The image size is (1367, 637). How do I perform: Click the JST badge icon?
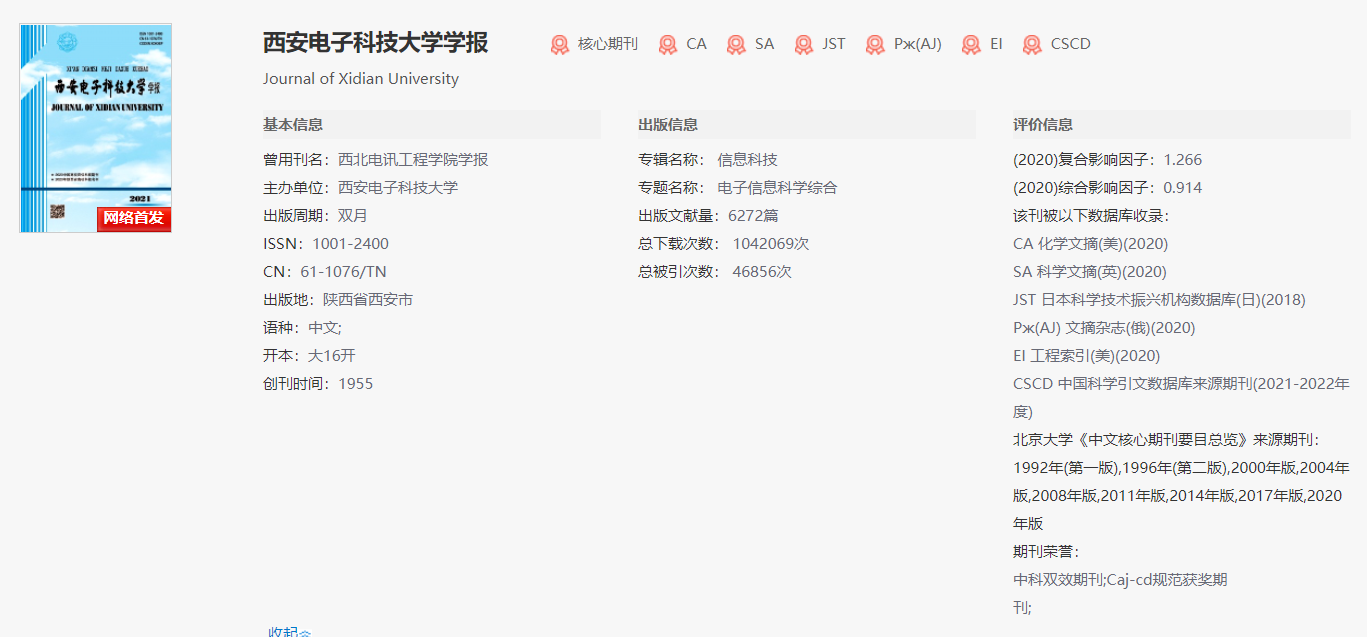point(802,44)
